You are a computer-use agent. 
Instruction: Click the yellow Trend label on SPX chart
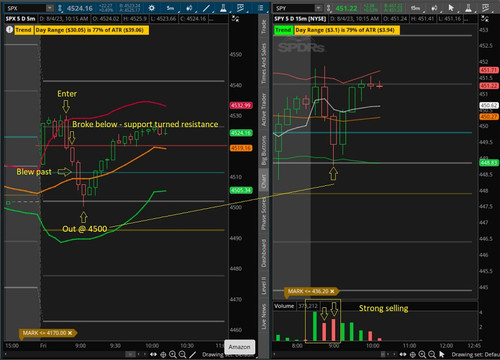23,30
